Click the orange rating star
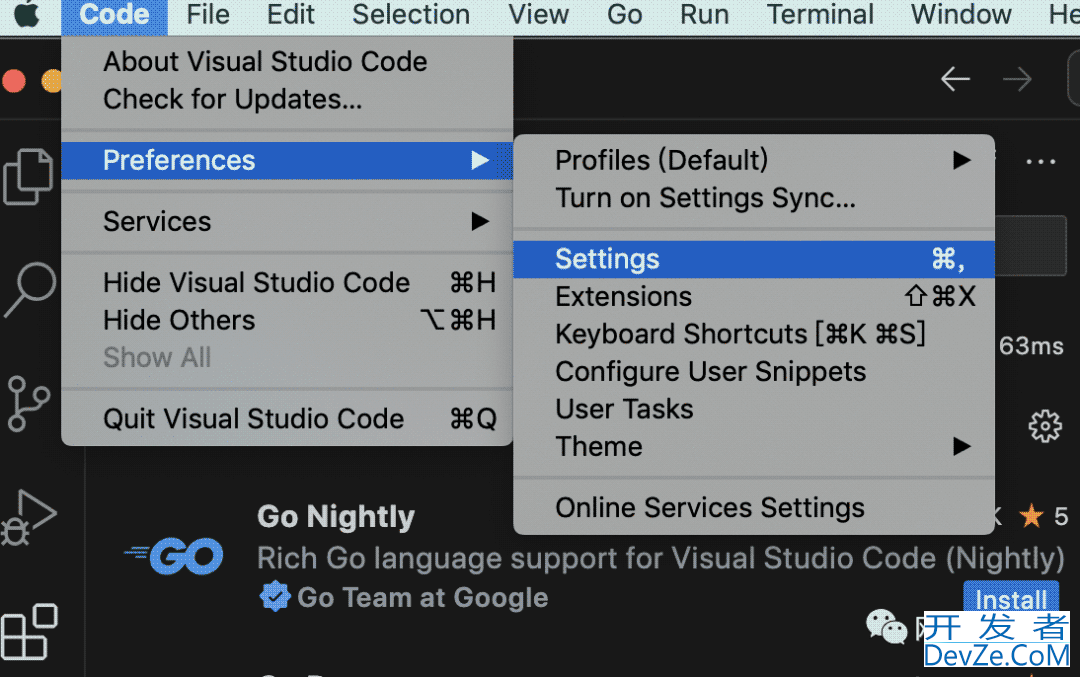This screenshot has width=1080, height=677. coord(1031,515)
